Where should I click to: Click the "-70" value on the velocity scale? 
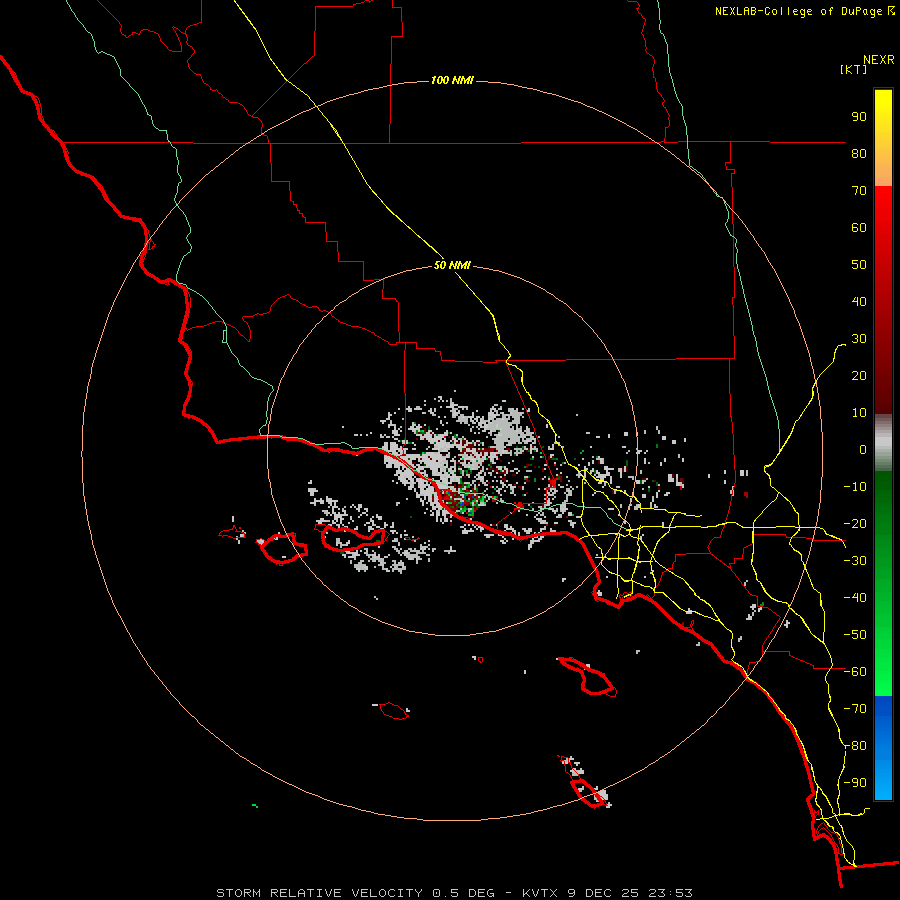[855, 709]
